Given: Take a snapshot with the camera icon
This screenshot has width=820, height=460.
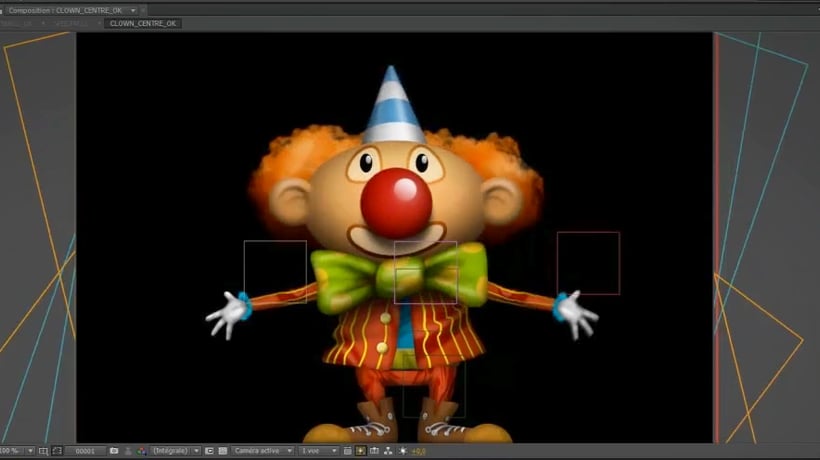Looking at the screenshot, I should pos(113,450).
